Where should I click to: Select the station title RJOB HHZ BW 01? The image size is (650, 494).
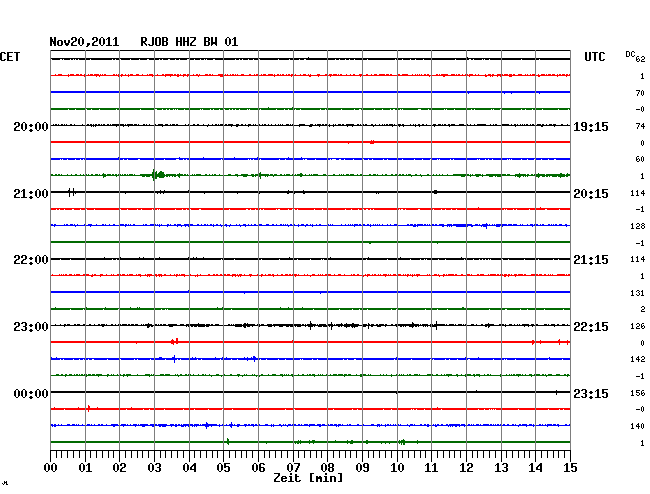point(189,42)
